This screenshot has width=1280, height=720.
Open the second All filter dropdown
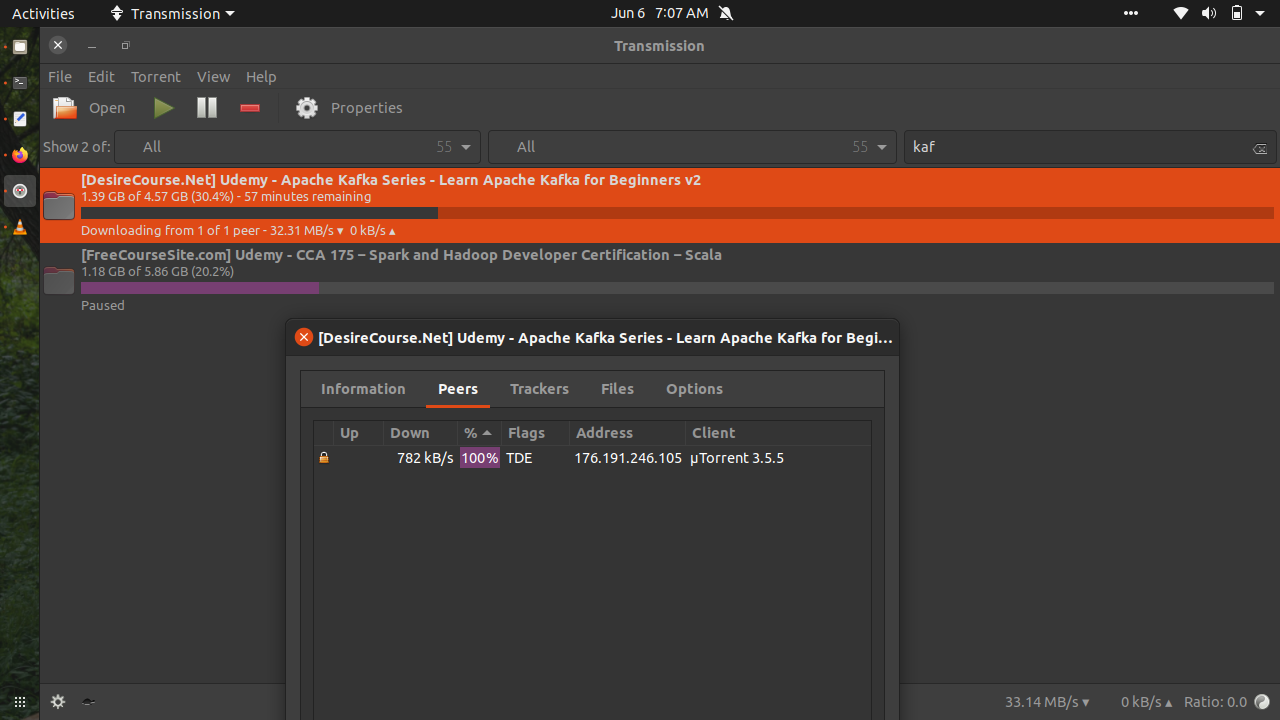pyautogui.click(x=693, y=147)
